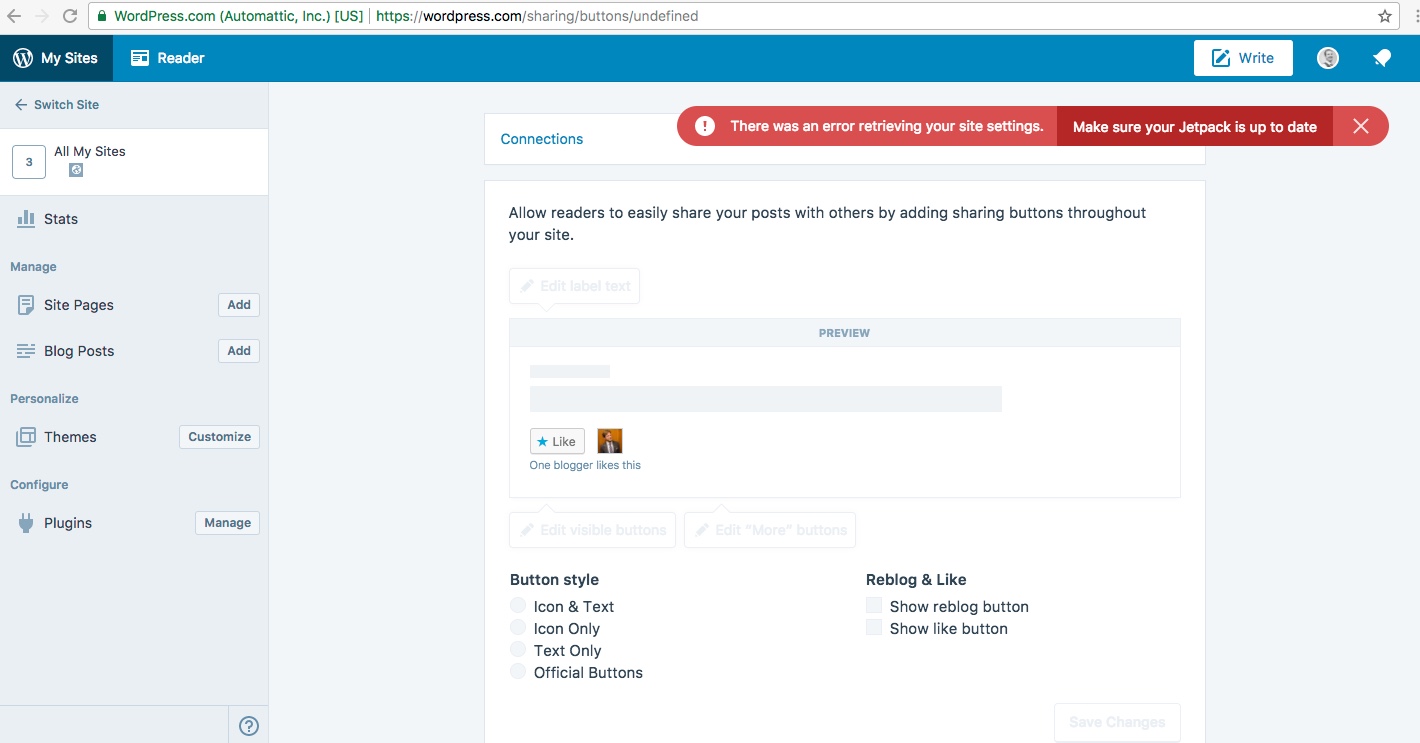Switch to the Reader tab
The image size is (1420, 743).
click(168, 58)
